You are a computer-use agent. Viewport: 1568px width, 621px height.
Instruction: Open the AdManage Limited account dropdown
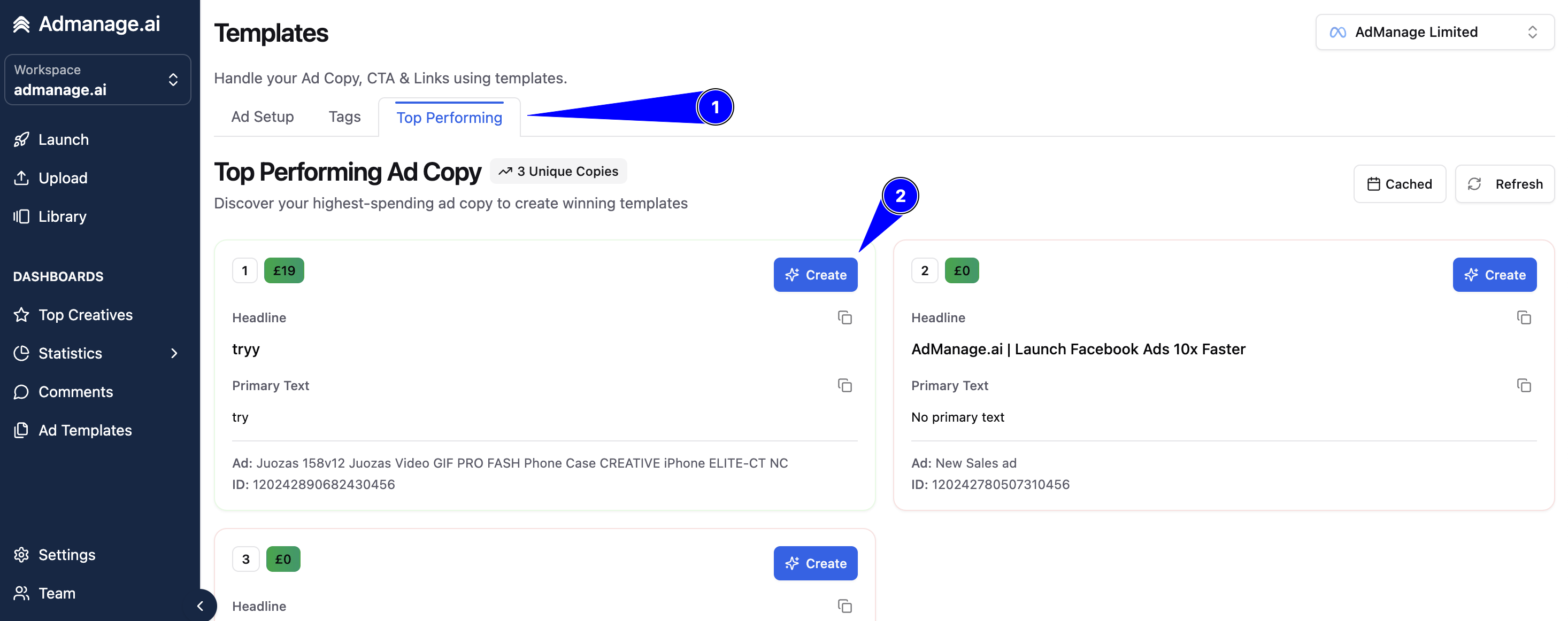click(x=1434, y=32)
